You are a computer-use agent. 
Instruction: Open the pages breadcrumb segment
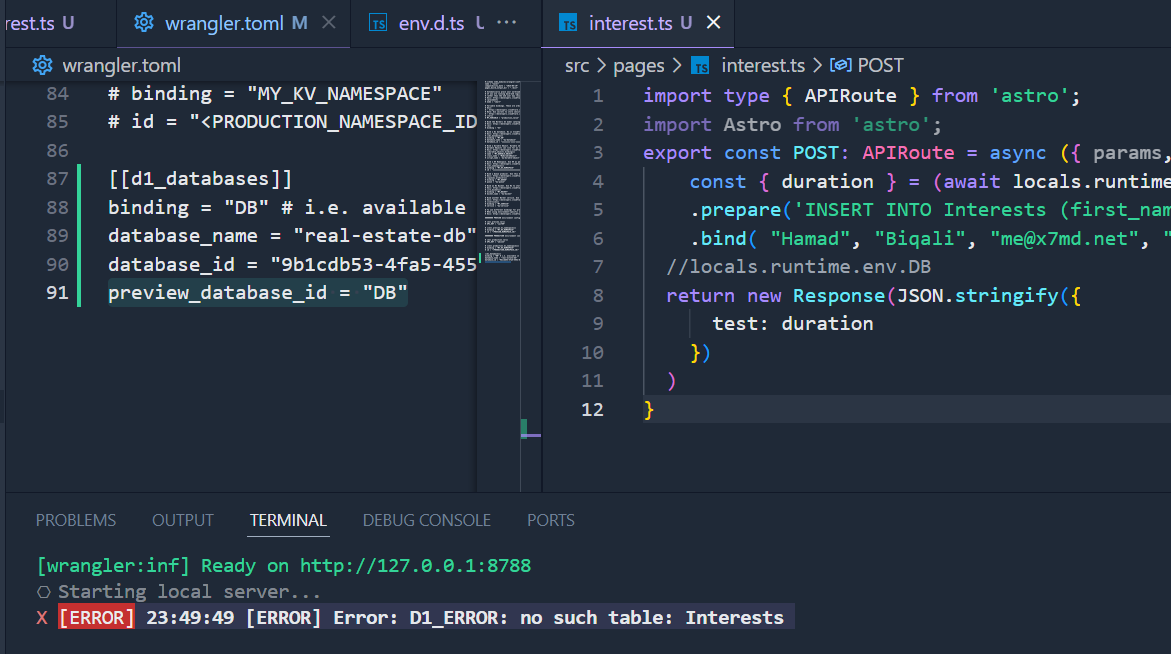point(639,66)
